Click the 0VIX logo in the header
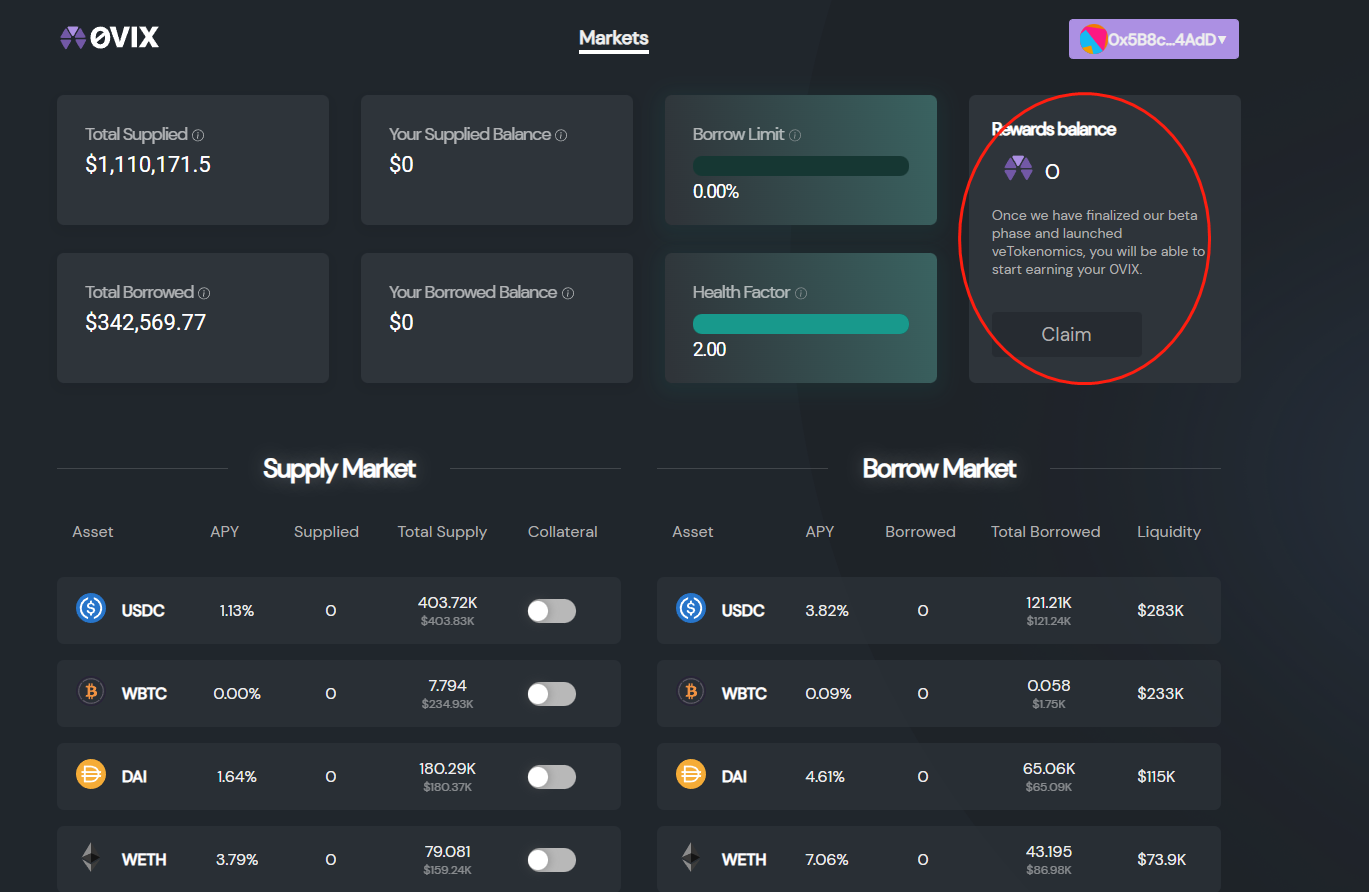Viewport: 1369px width, 892px height. click(x=109, y=38)
